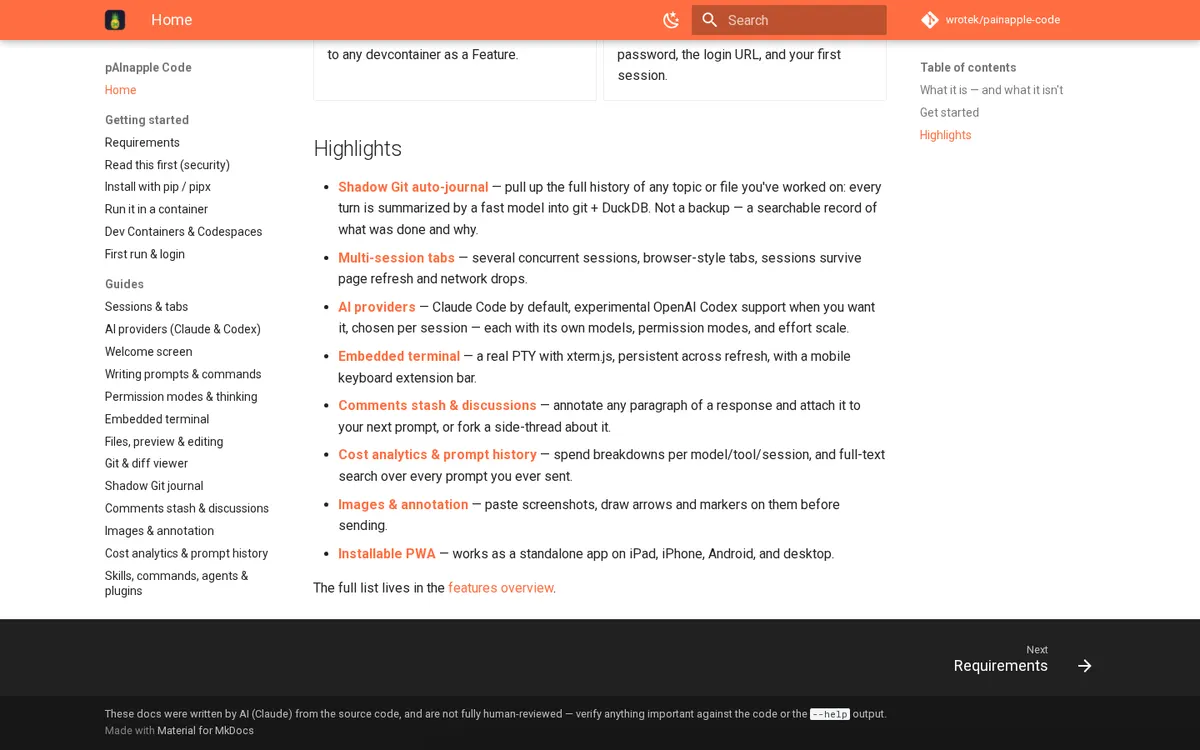The width and height of the screenshot is (1200, 750).
Task: Open Comments stash & discussions in sidebar
Action: tap(187, 508)
